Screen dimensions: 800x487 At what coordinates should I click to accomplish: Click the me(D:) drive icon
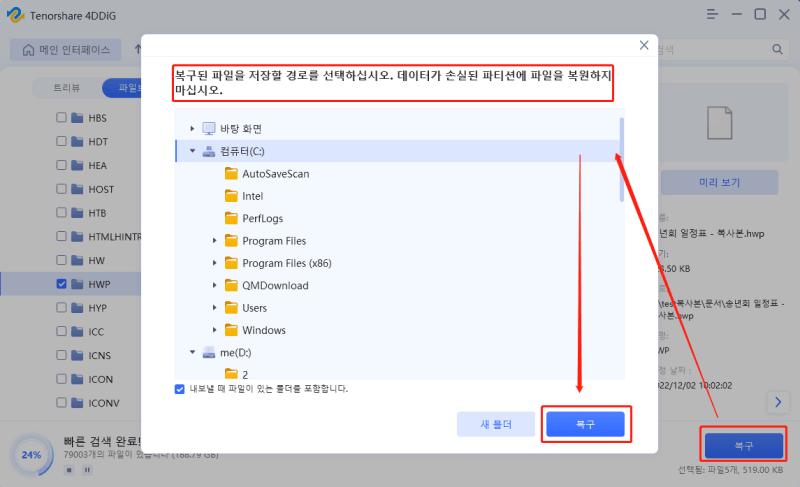coord(209,352)
